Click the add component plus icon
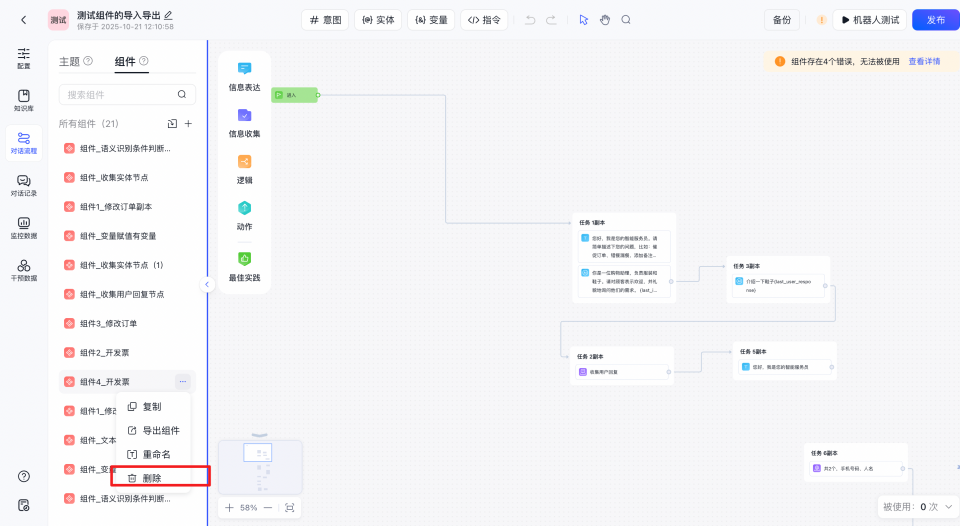The width and height of the screenshot is (960, 526). click(x=188, y=124)
